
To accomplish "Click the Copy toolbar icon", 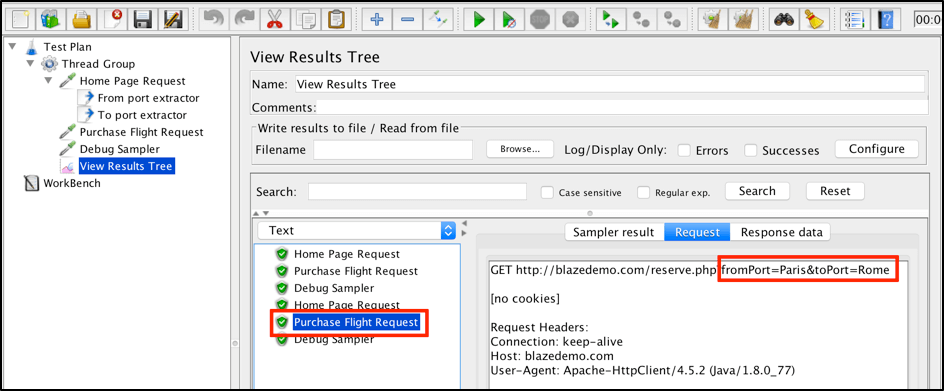I will (305, 19).
